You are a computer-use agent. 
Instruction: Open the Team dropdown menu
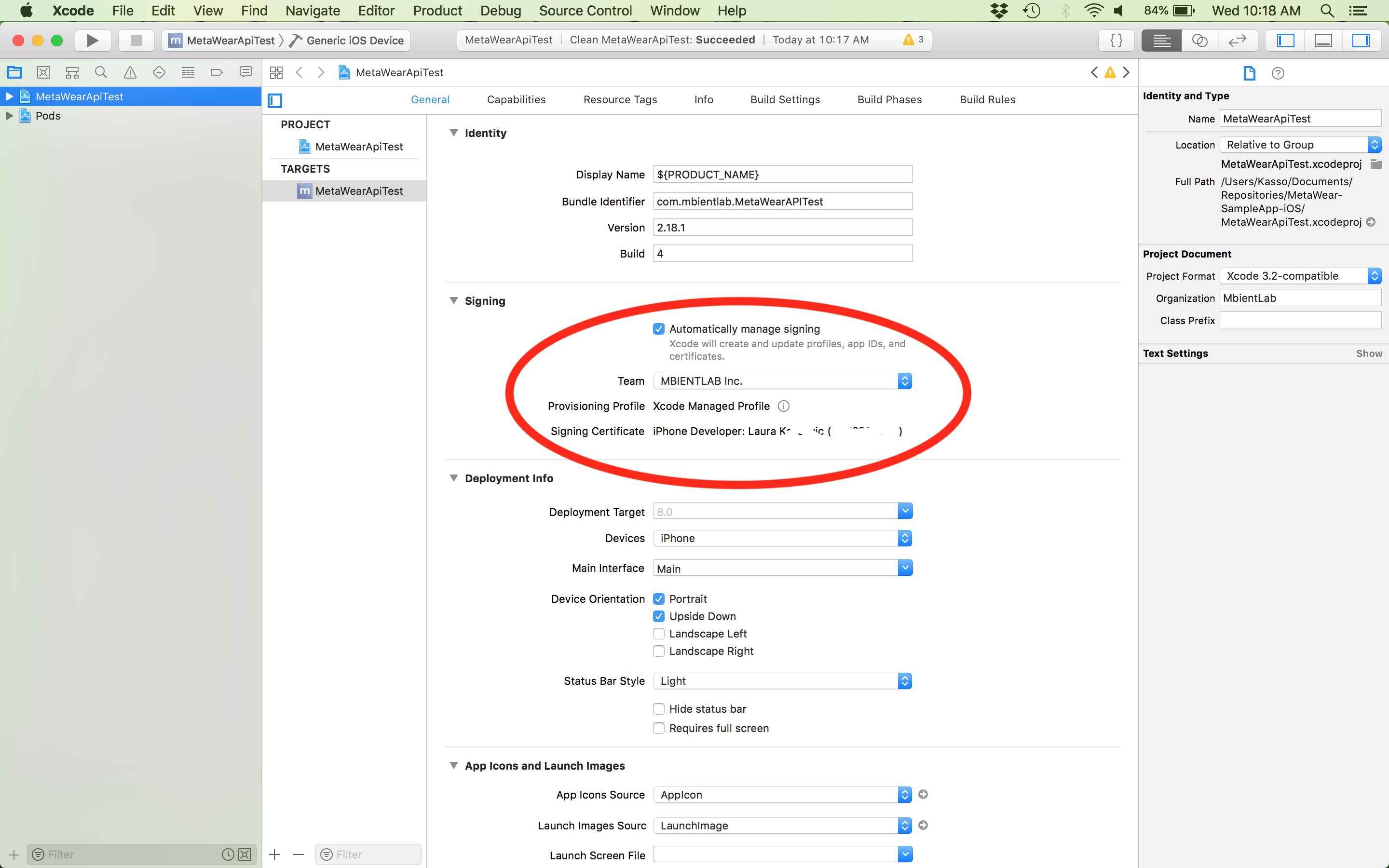click(782, 381)
